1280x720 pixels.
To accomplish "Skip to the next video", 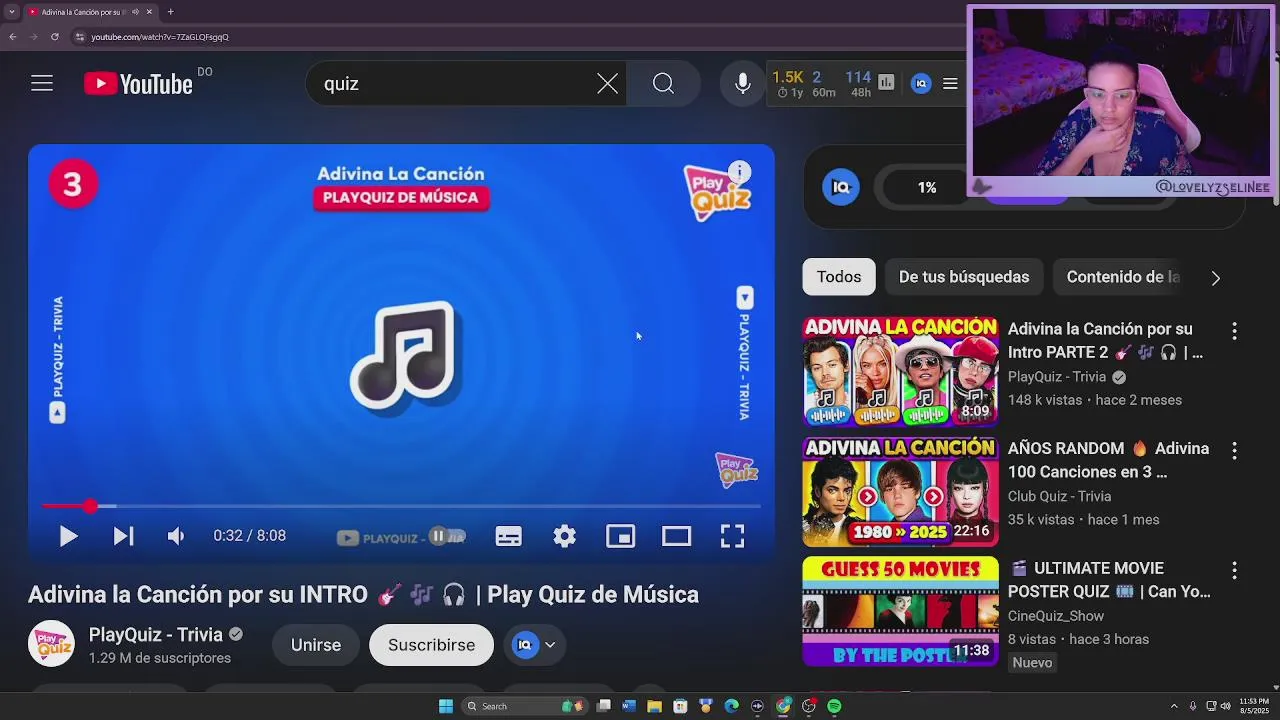I will coord(123,536).
